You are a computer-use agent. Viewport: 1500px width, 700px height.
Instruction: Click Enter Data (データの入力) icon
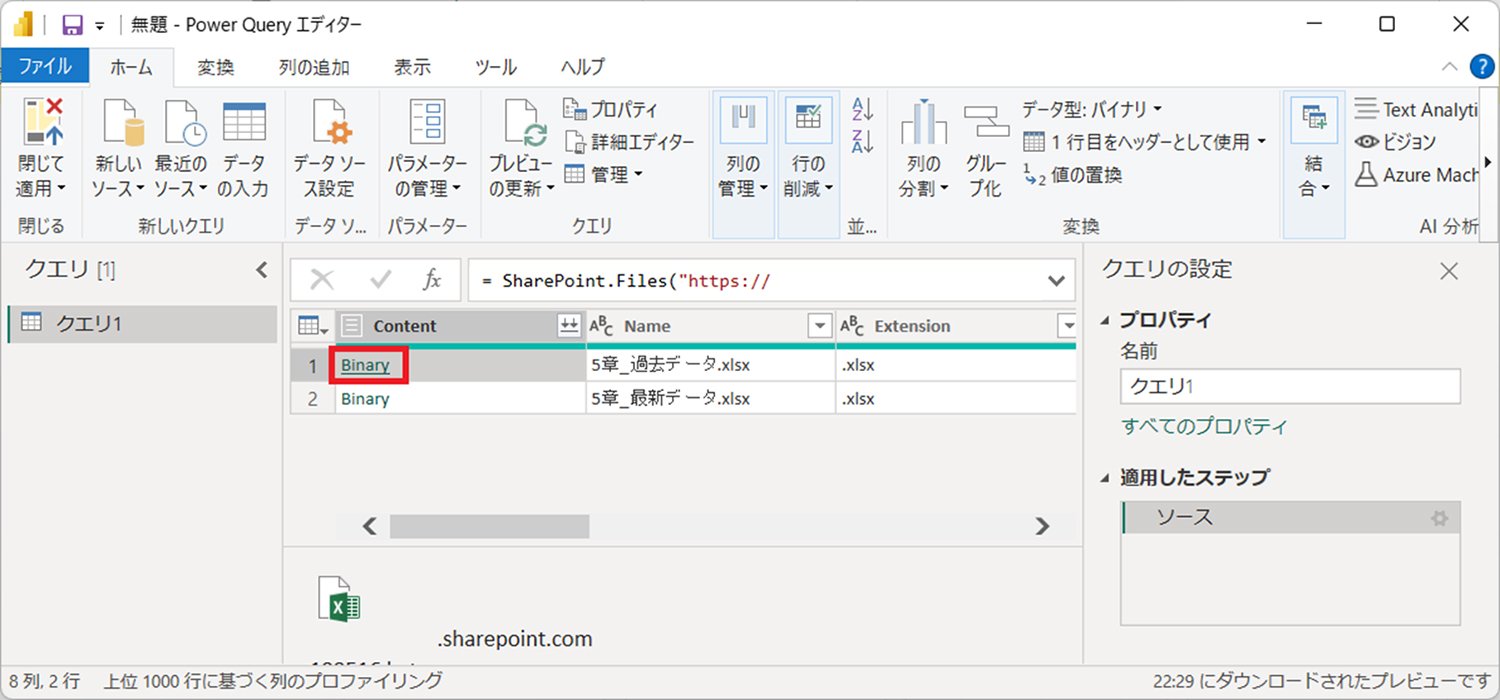[x=244, y=122]
